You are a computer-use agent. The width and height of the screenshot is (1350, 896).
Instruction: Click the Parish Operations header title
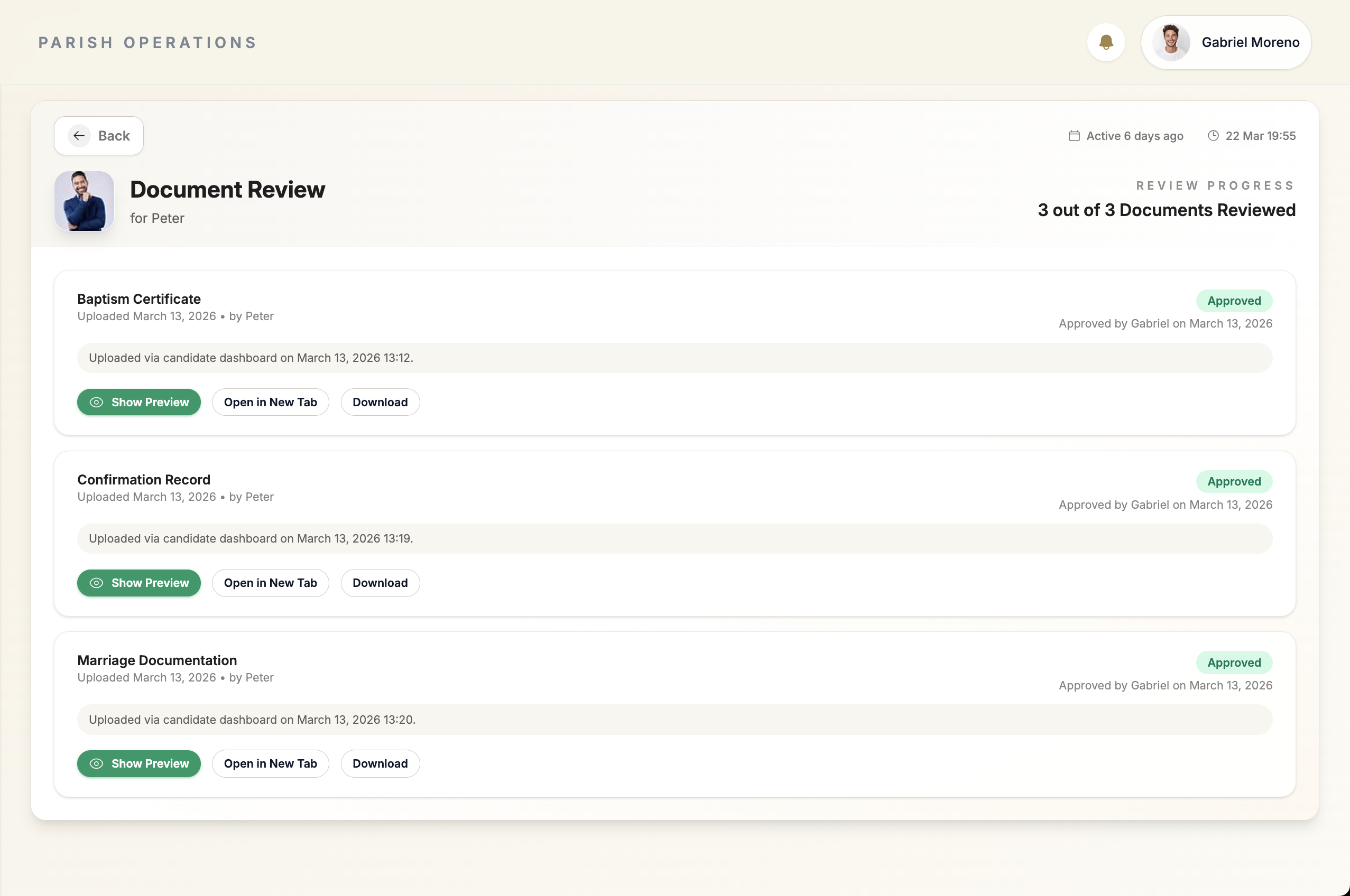(147, 43)
